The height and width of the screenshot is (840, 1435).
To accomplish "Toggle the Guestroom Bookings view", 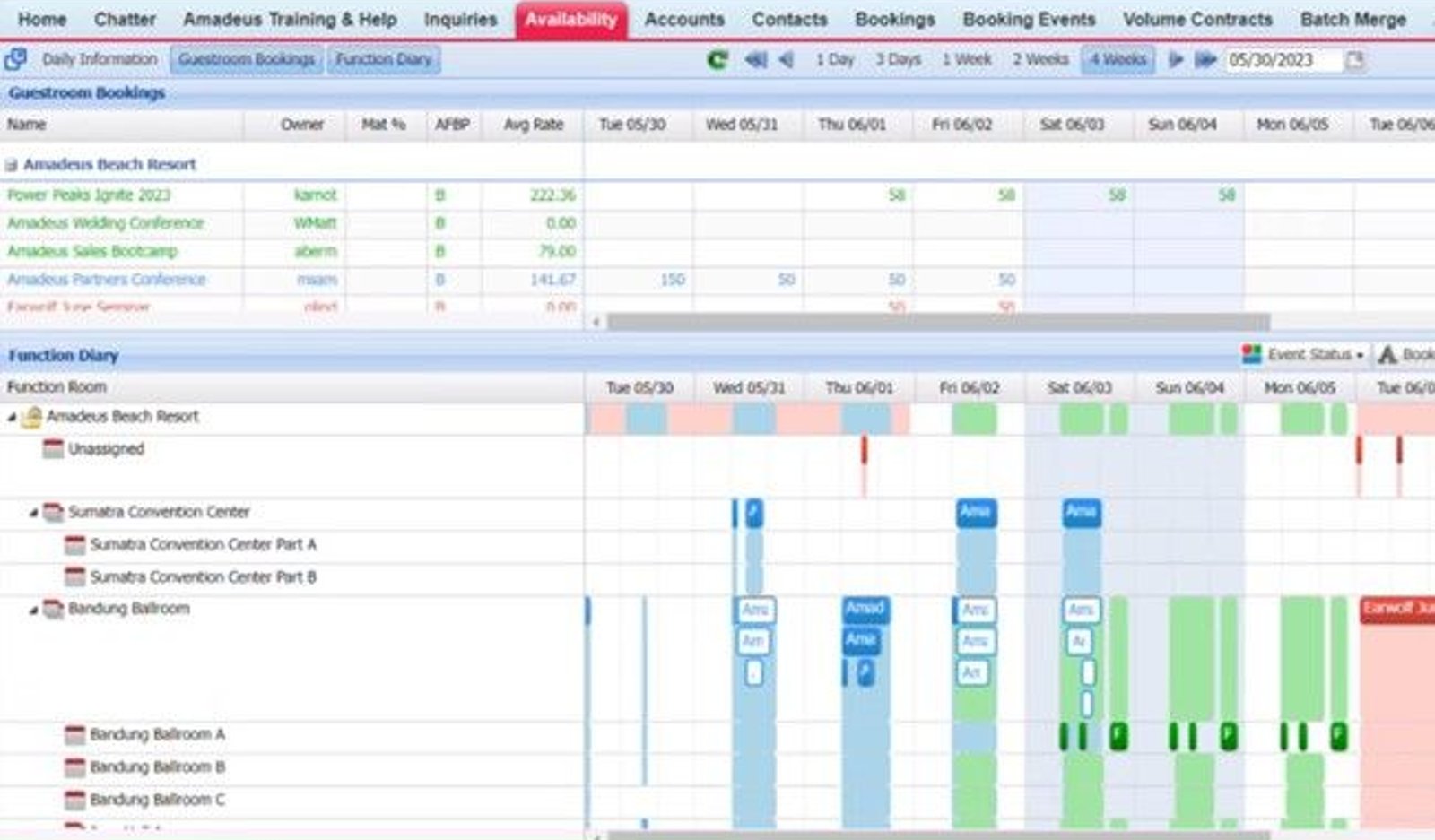I will (x=246, y=59).
